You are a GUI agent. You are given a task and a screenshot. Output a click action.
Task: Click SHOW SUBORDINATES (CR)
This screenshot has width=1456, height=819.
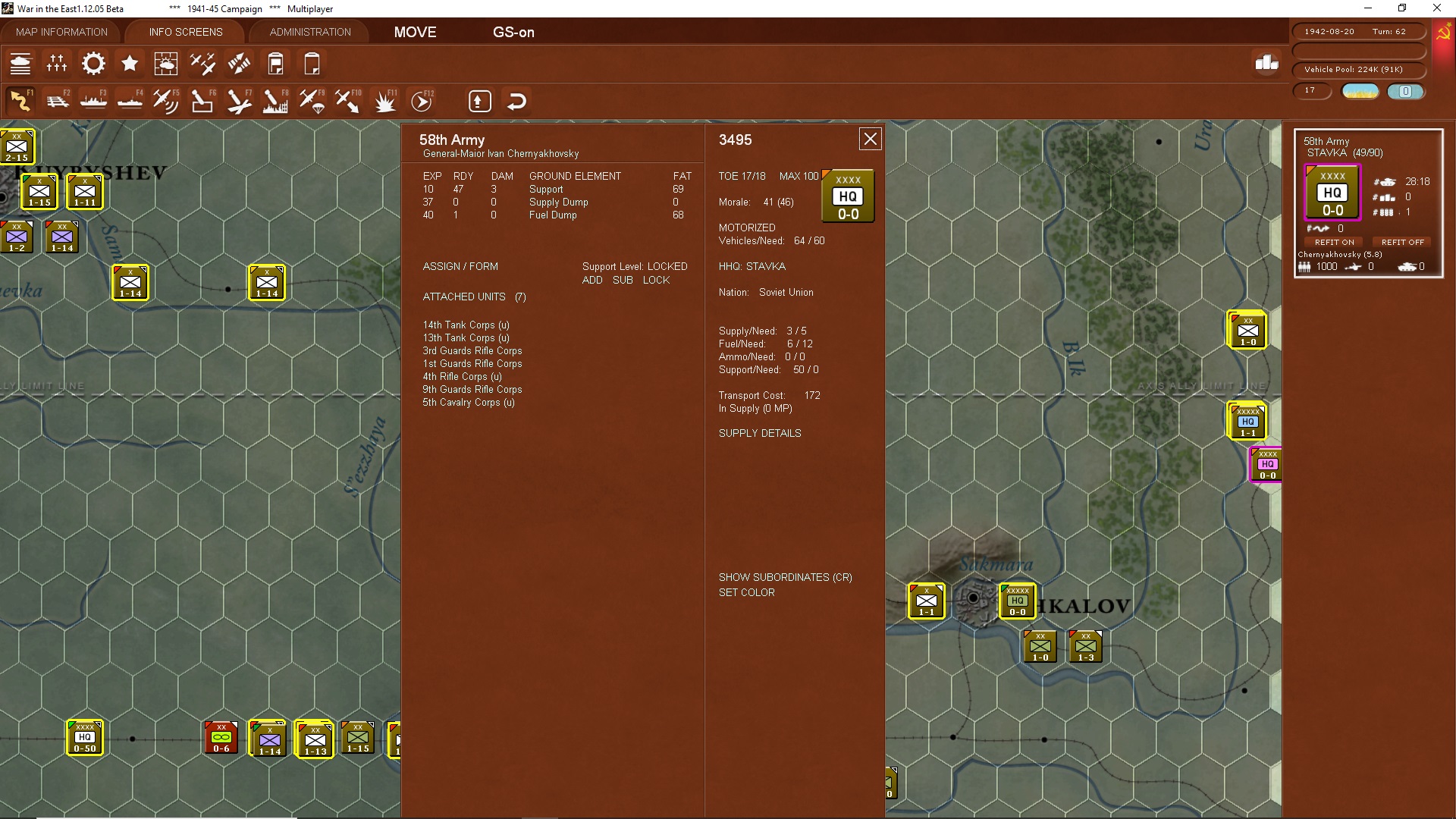[785, 577]
